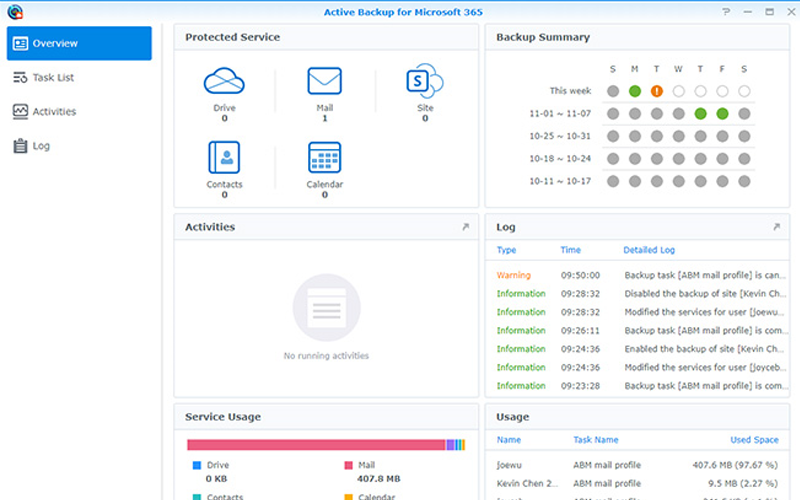Click the Task List sidebar icon
800x500 pixels.
[x=20, y=78]
